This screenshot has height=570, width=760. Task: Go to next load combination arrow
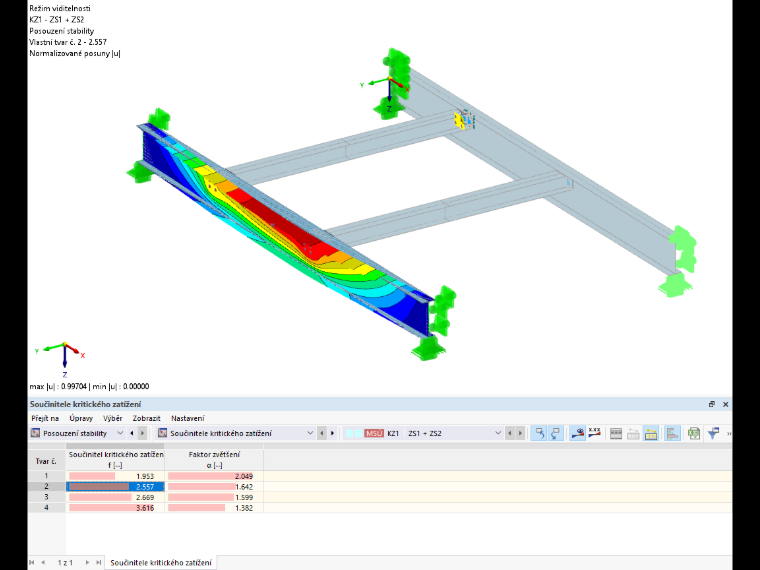(520, 433)
